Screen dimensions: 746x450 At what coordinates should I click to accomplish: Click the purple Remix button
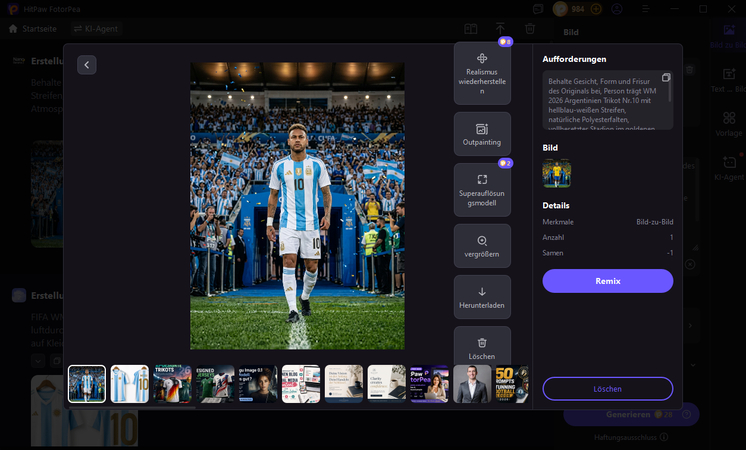click(608, 281)
